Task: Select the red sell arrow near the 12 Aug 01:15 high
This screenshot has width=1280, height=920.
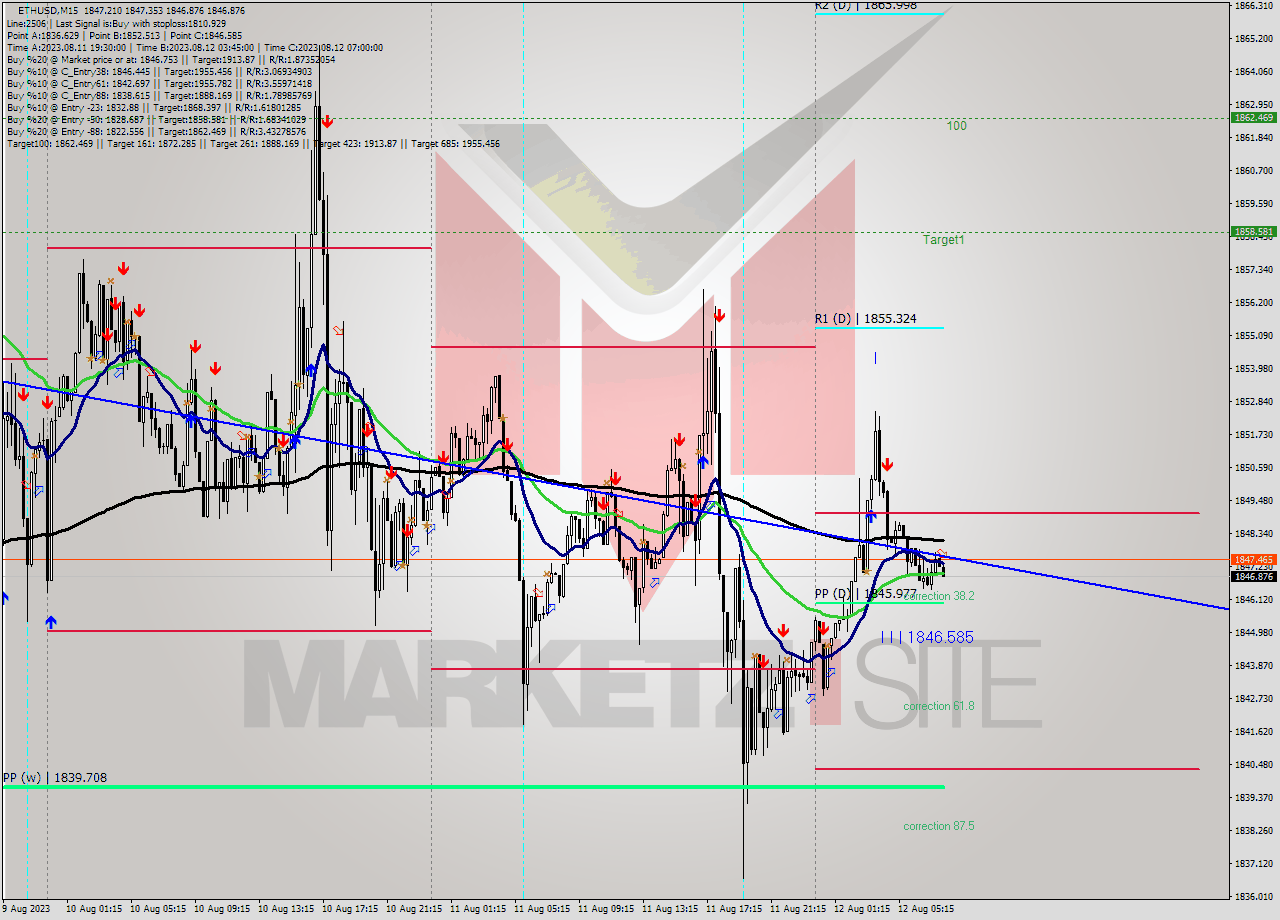Action: (887, 463)
